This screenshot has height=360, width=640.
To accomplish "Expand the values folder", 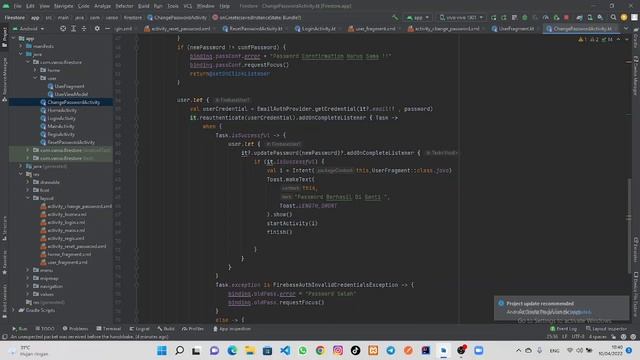I will [28, 294].
